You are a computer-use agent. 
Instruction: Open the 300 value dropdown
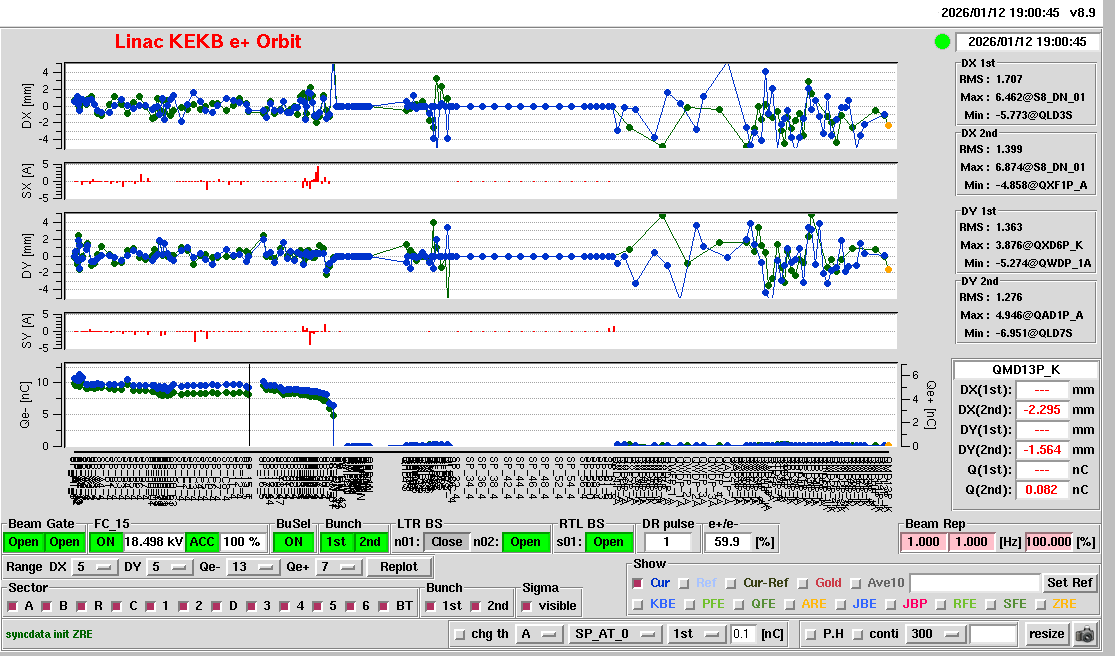click(x=934, y=634)
